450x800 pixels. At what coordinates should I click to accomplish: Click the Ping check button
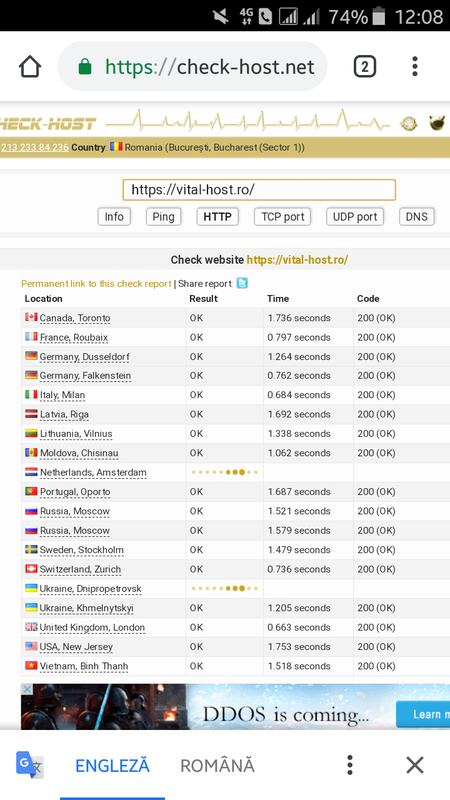tap(163, 217)
